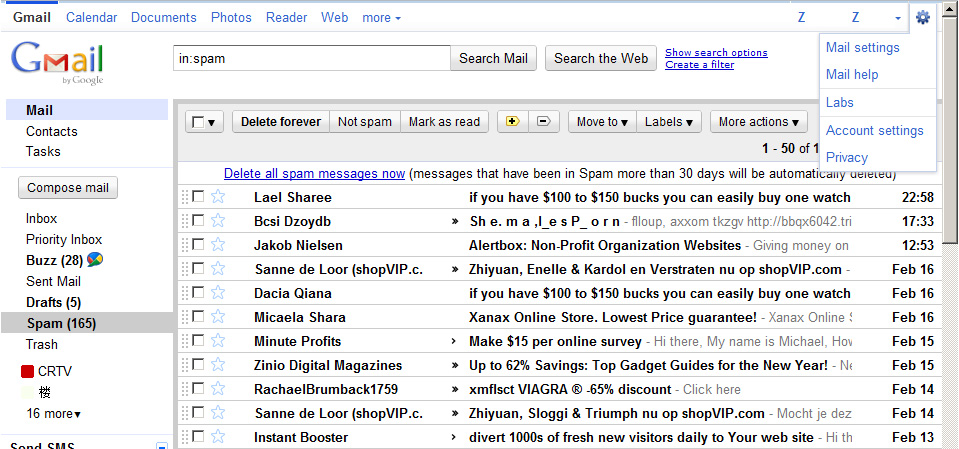Click the Mark as read button

point(444,122)
